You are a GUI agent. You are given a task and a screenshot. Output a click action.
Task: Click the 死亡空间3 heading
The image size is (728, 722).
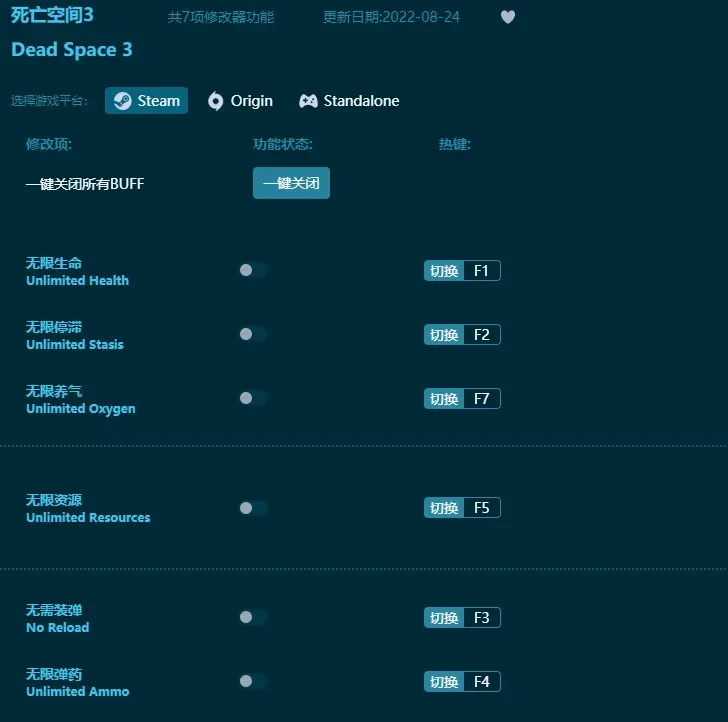click(x=52, y=15)
